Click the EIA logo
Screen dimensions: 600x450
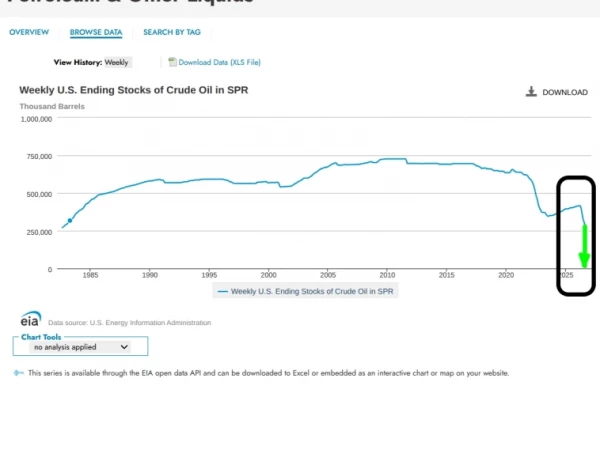tap(31, 319)
